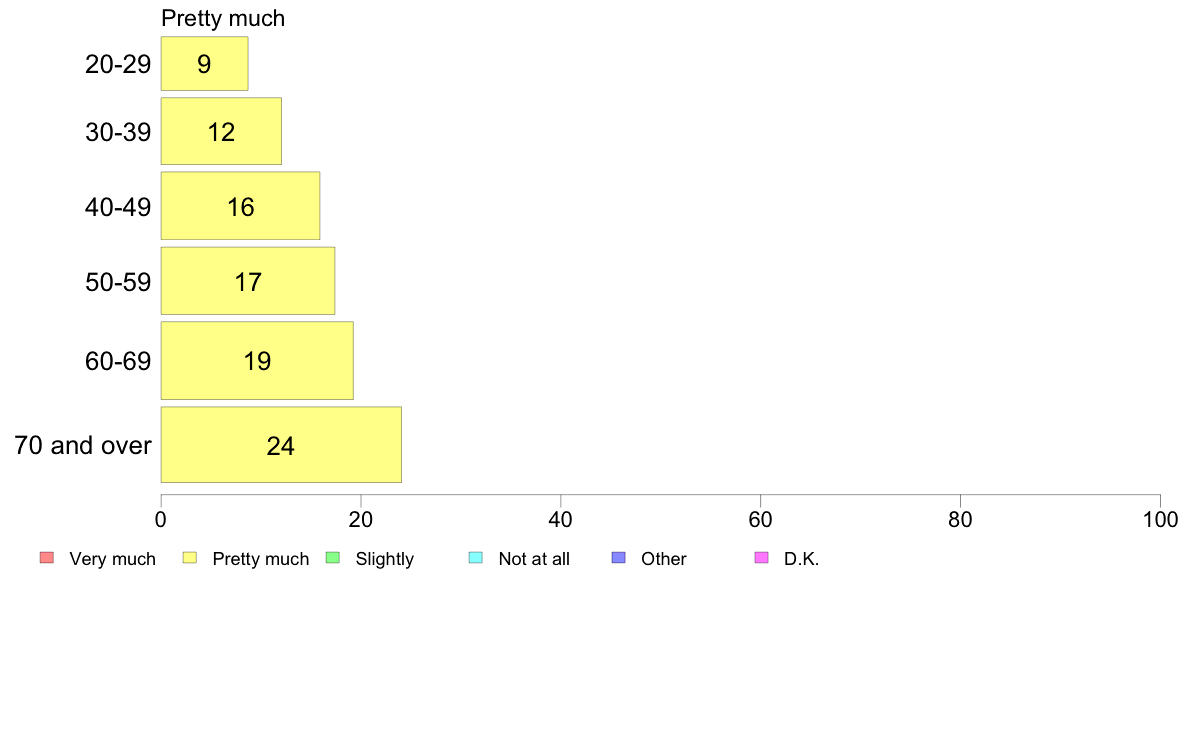The image size is (1188, 736).
Task: Click the "Very much" legend label text
Action: (x=112, y=559)
